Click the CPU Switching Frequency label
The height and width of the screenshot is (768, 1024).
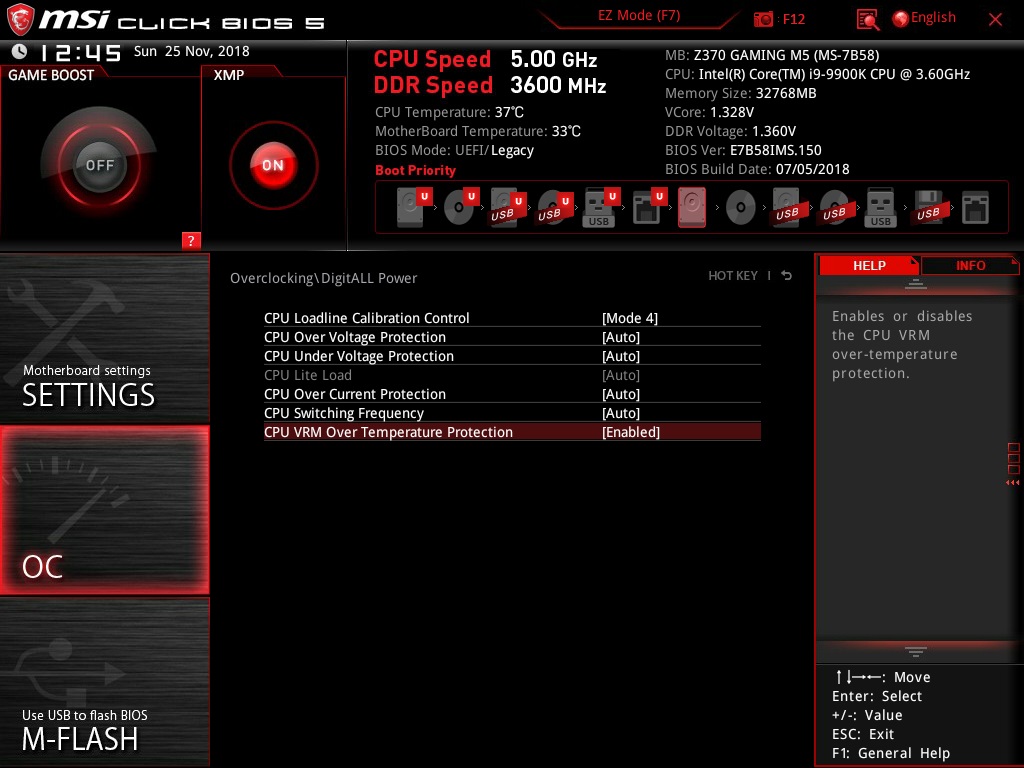[344, 413]
